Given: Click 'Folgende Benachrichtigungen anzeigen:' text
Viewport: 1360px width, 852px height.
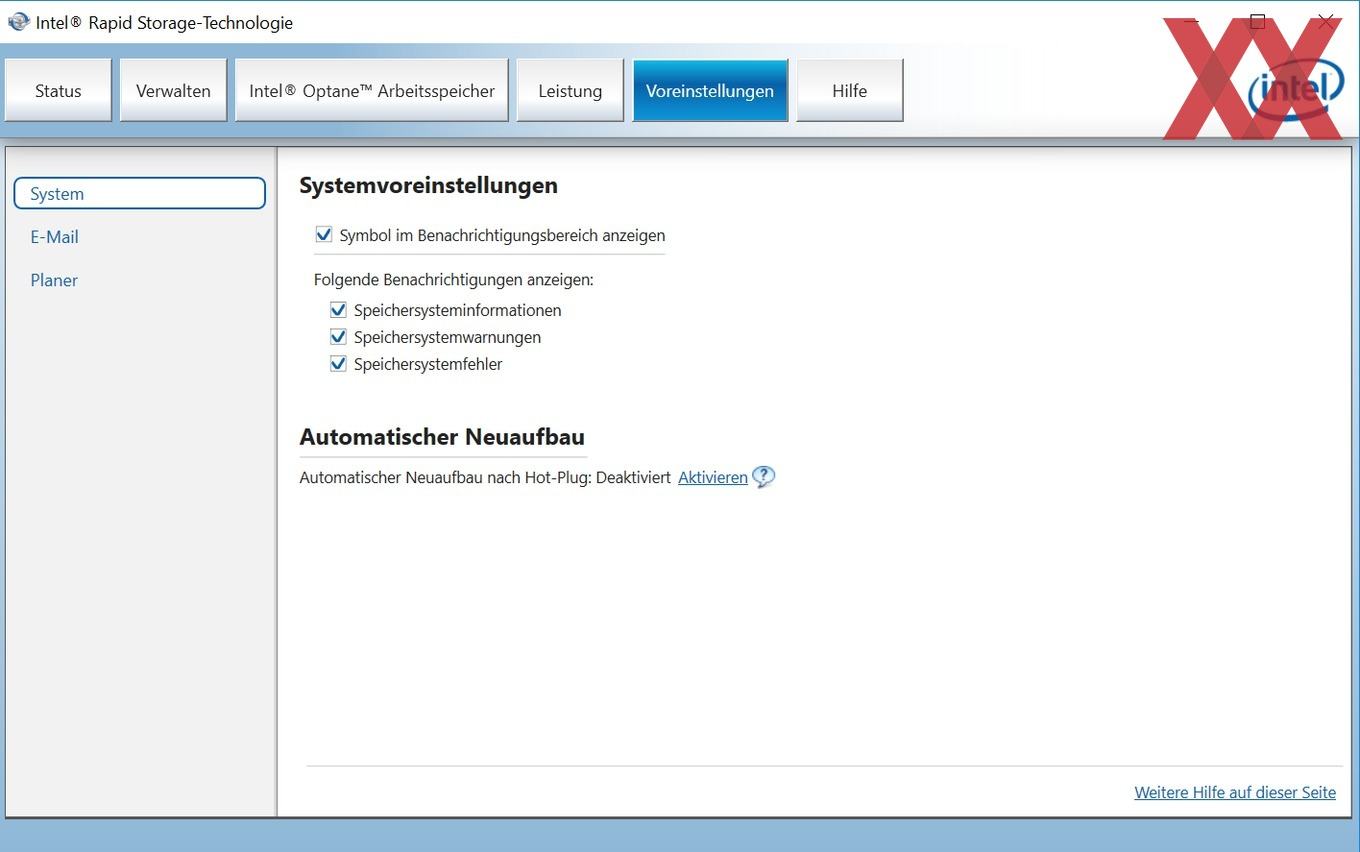Looking at the screenshot, I should [454, 280].
